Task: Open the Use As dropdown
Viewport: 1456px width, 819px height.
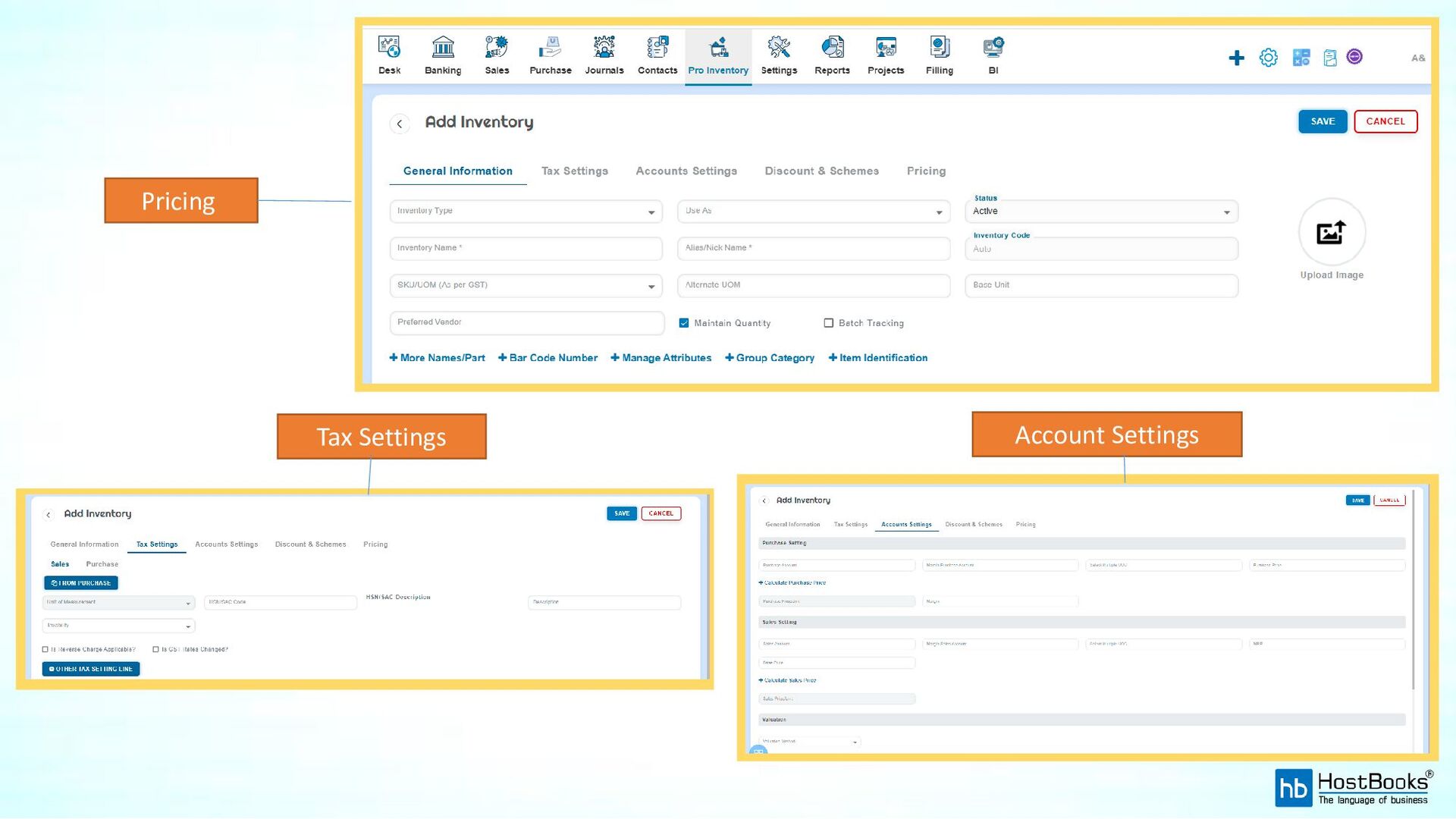Action: 813,212
